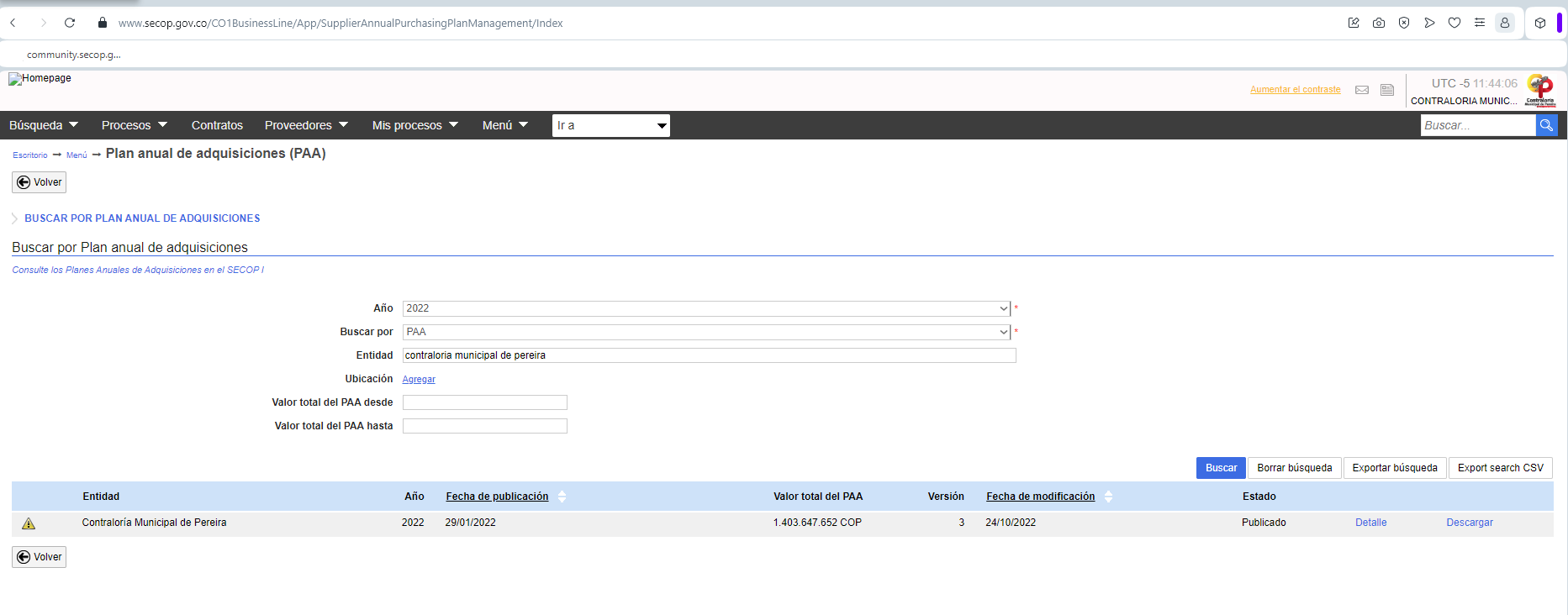Open the Año 2022 dropdown
1568x615 pixels.
pyautogui.click(x=706, y=308)
